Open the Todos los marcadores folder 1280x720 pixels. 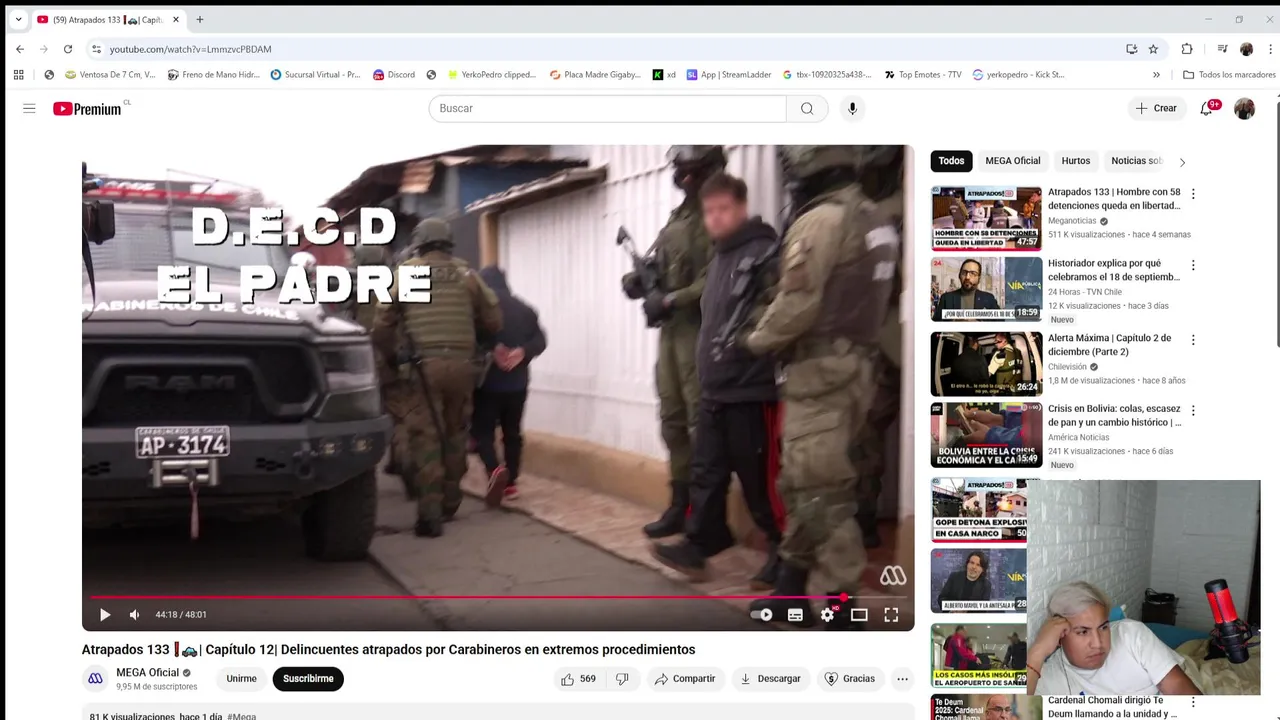(1229, 74)
